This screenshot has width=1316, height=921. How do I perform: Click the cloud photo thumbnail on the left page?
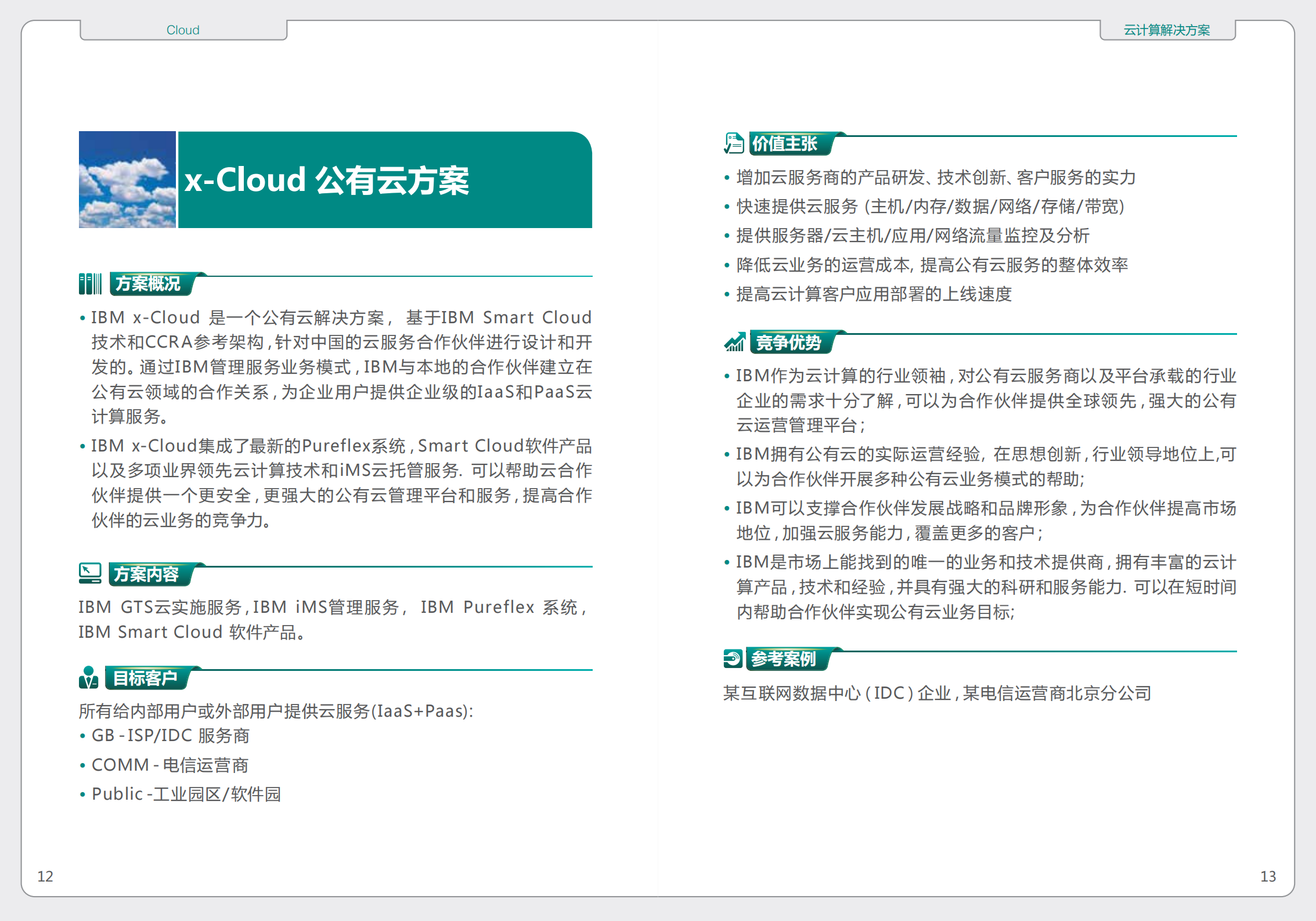(127, 179)
